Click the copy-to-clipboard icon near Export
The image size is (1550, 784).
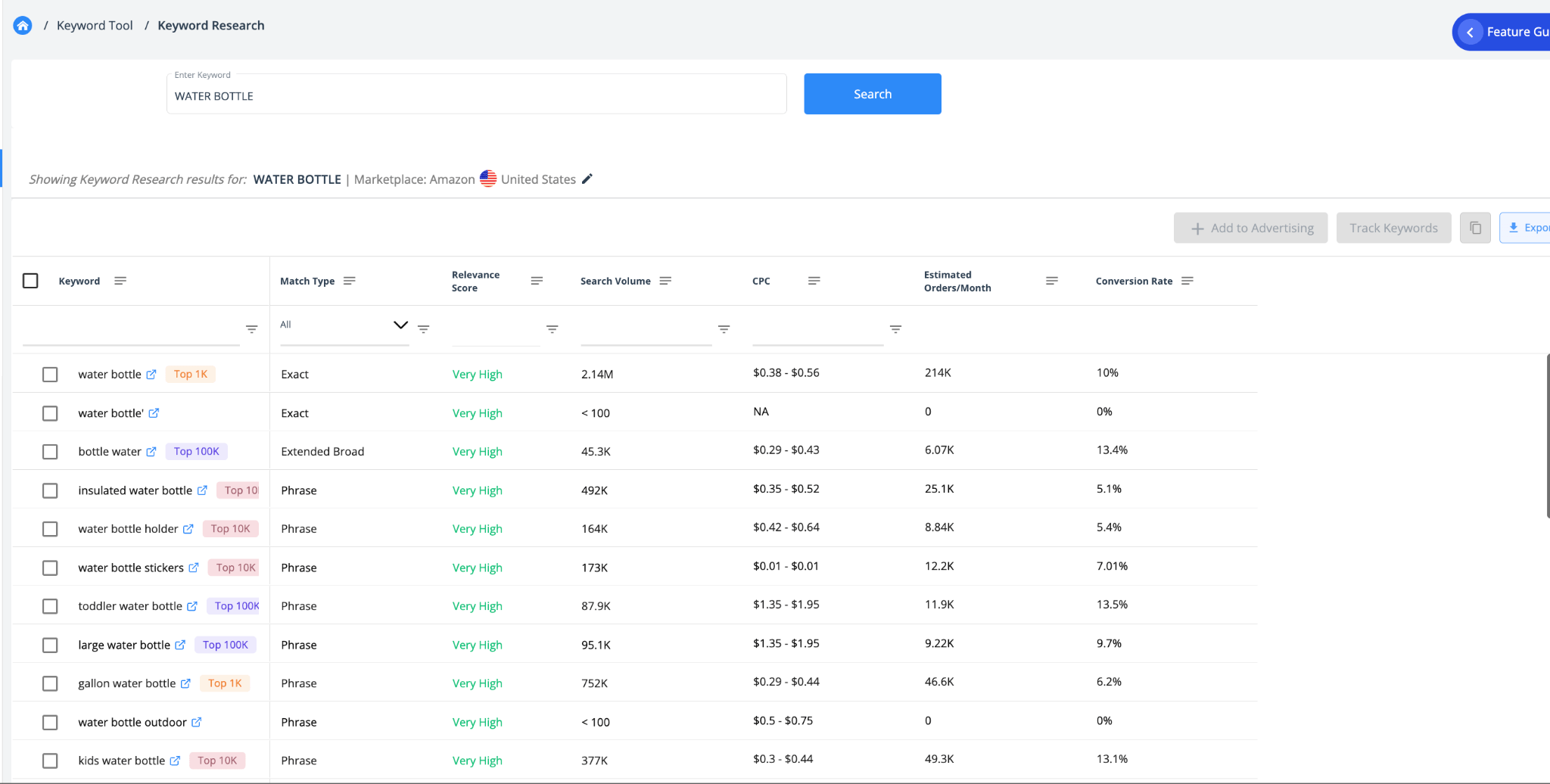tap(1475, 227)
